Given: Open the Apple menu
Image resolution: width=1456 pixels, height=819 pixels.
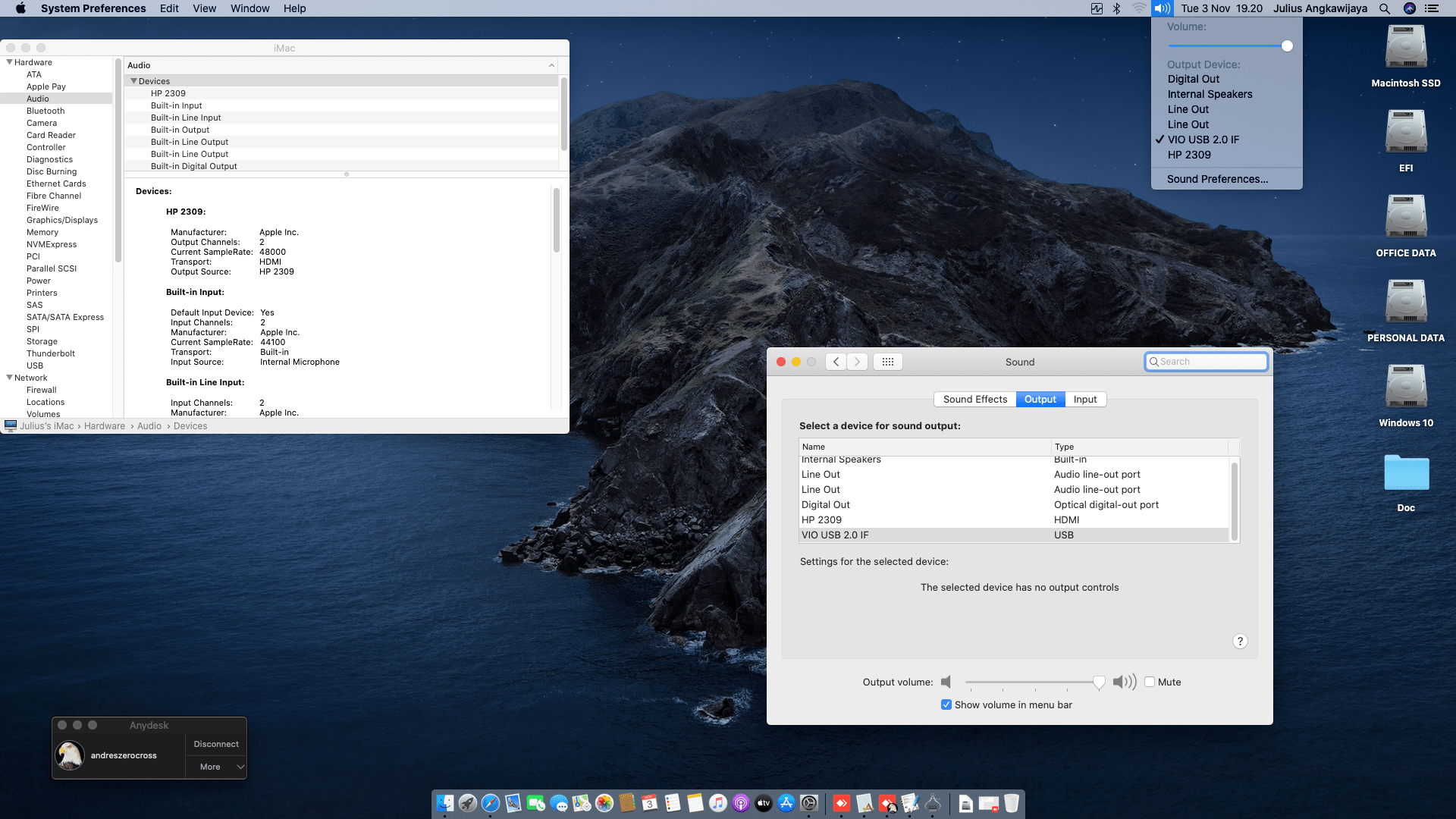Looking at the screenshot, I should [x=20, y=8].
